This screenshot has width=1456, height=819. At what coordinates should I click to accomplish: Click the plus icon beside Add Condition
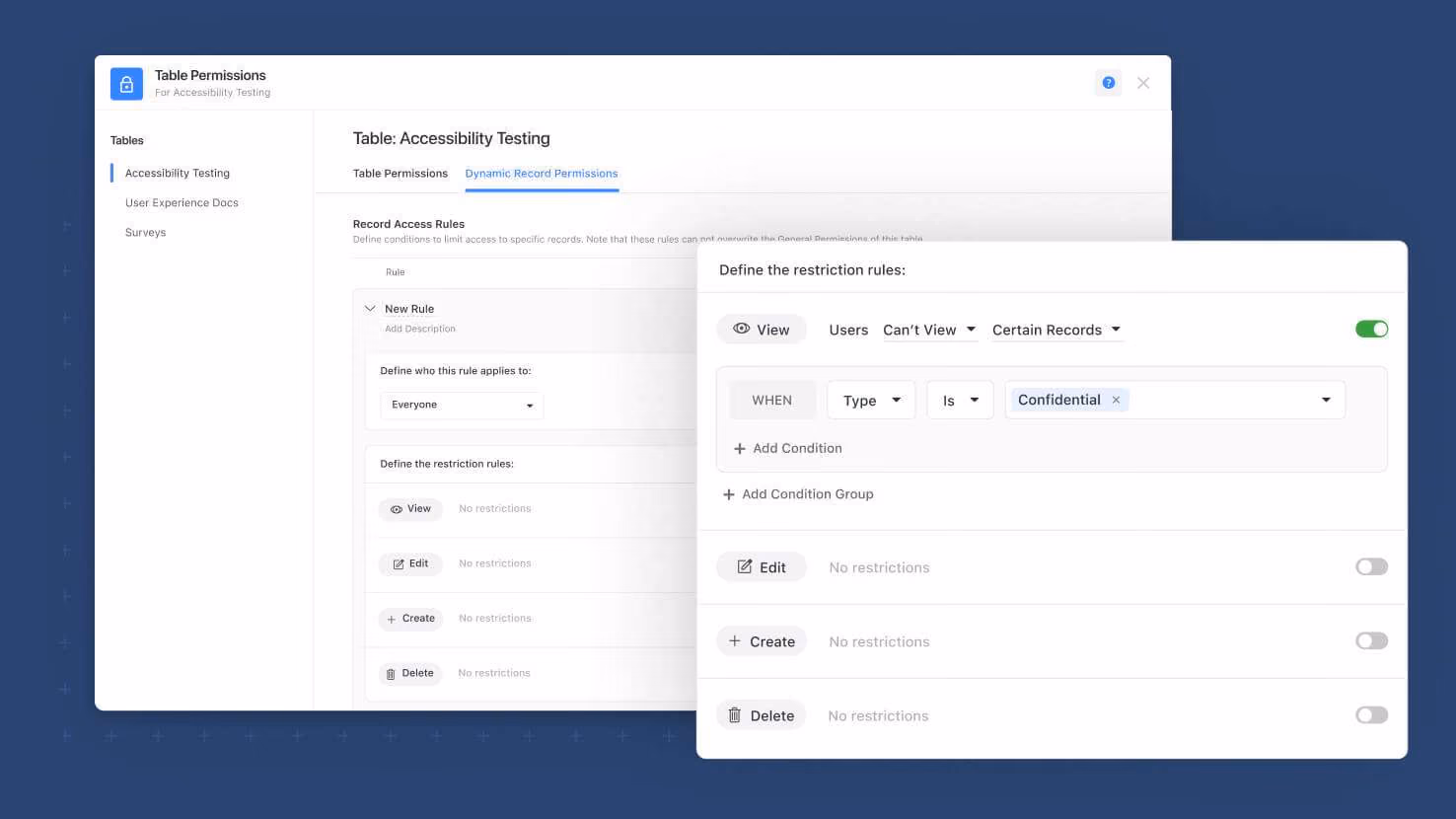click(x=739, y=449)
